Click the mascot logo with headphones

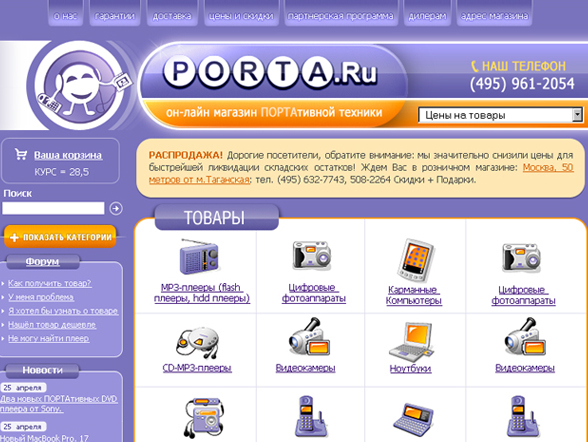(x=81, y=85)
